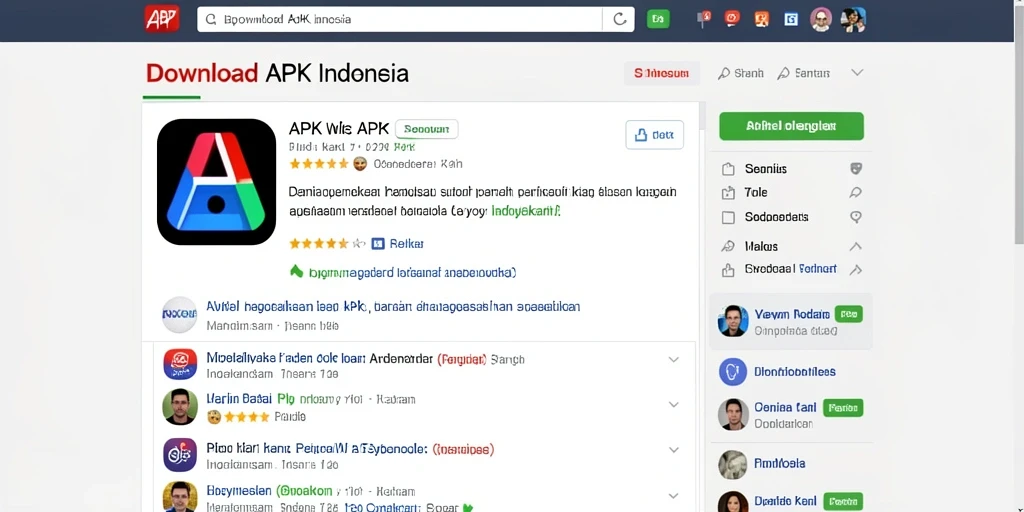This screenshot has height=512, width=1024.
Task: Open the Avhlel hagoealkaan blue link
Action: click(x=392, y=306)
